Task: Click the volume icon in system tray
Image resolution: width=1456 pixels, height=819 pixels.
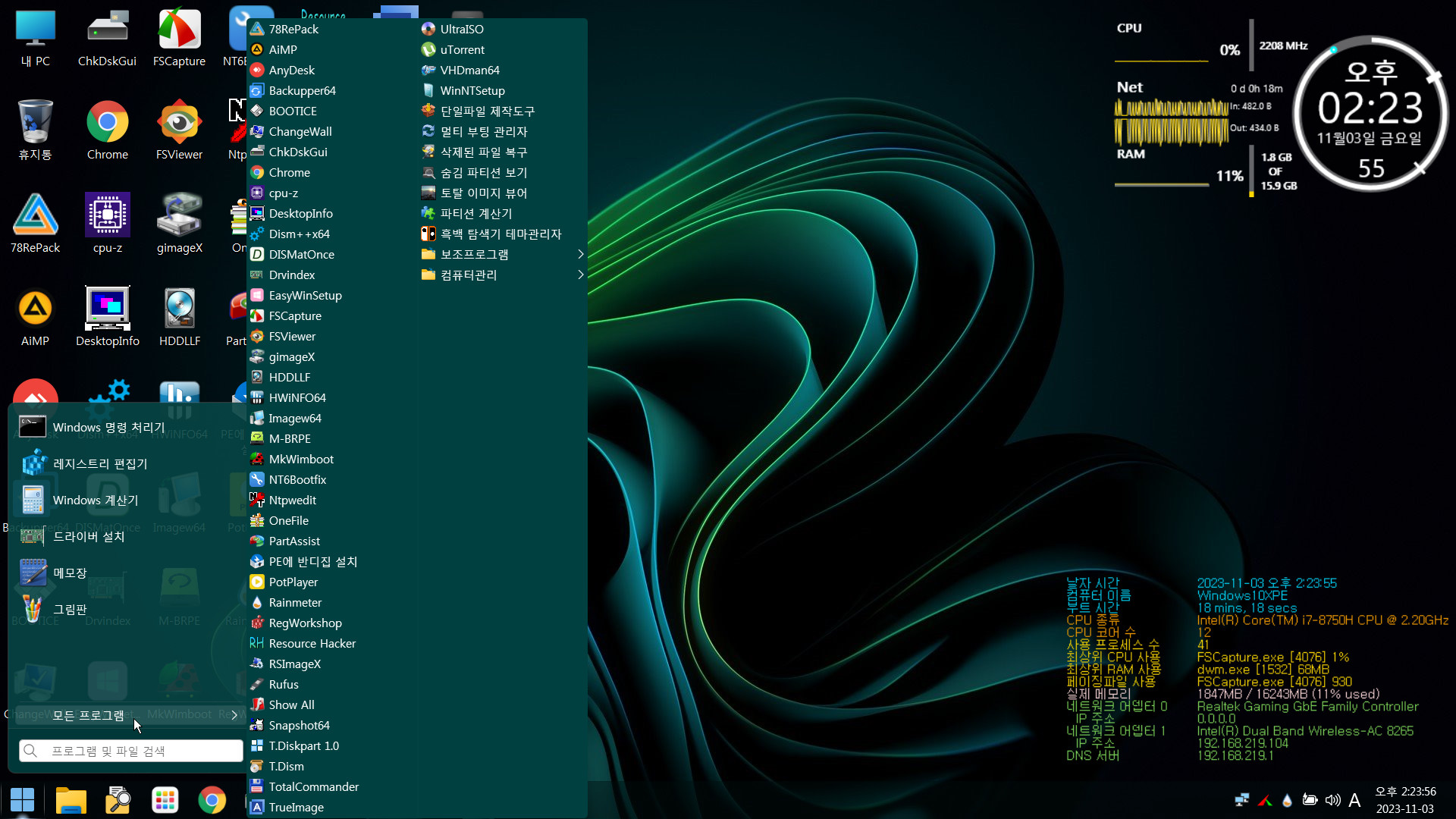Action: [1332, 800]
